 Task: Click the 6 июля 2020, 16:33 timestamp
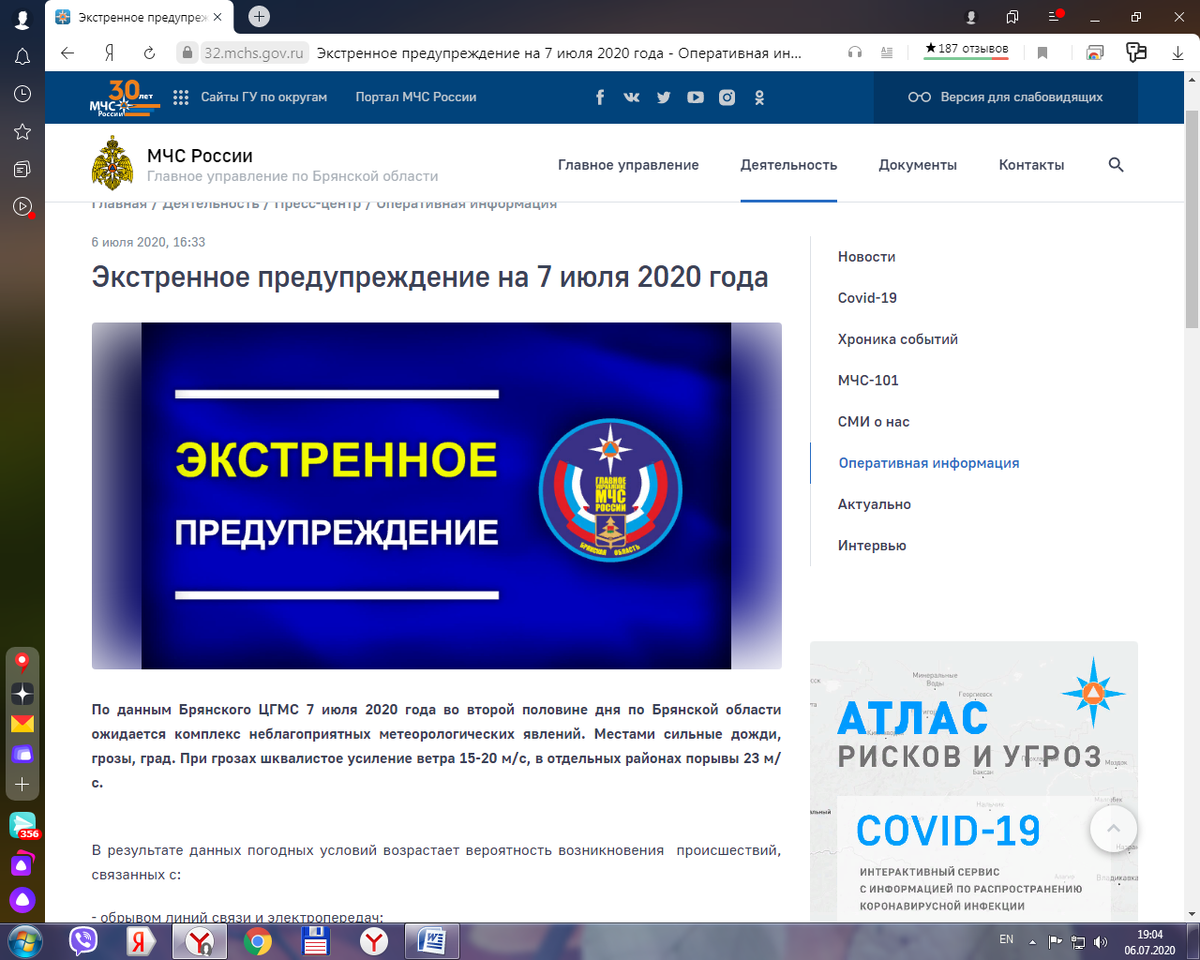[x=148, y=242]
